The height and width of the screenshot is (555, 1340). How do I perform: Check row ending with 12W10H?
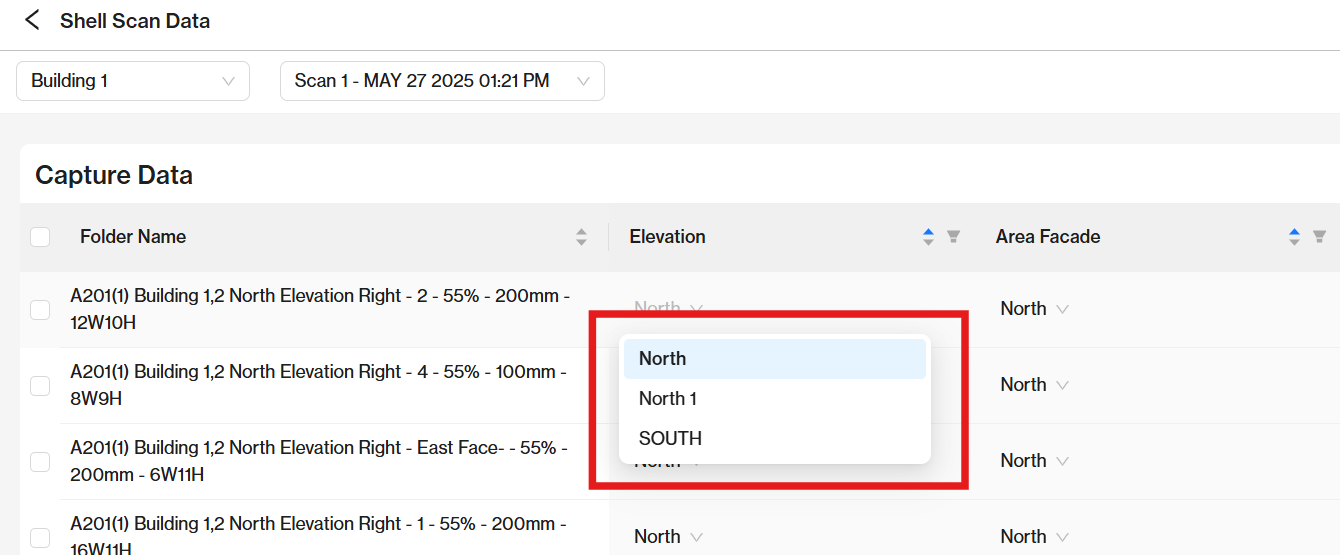pos(40,310)
